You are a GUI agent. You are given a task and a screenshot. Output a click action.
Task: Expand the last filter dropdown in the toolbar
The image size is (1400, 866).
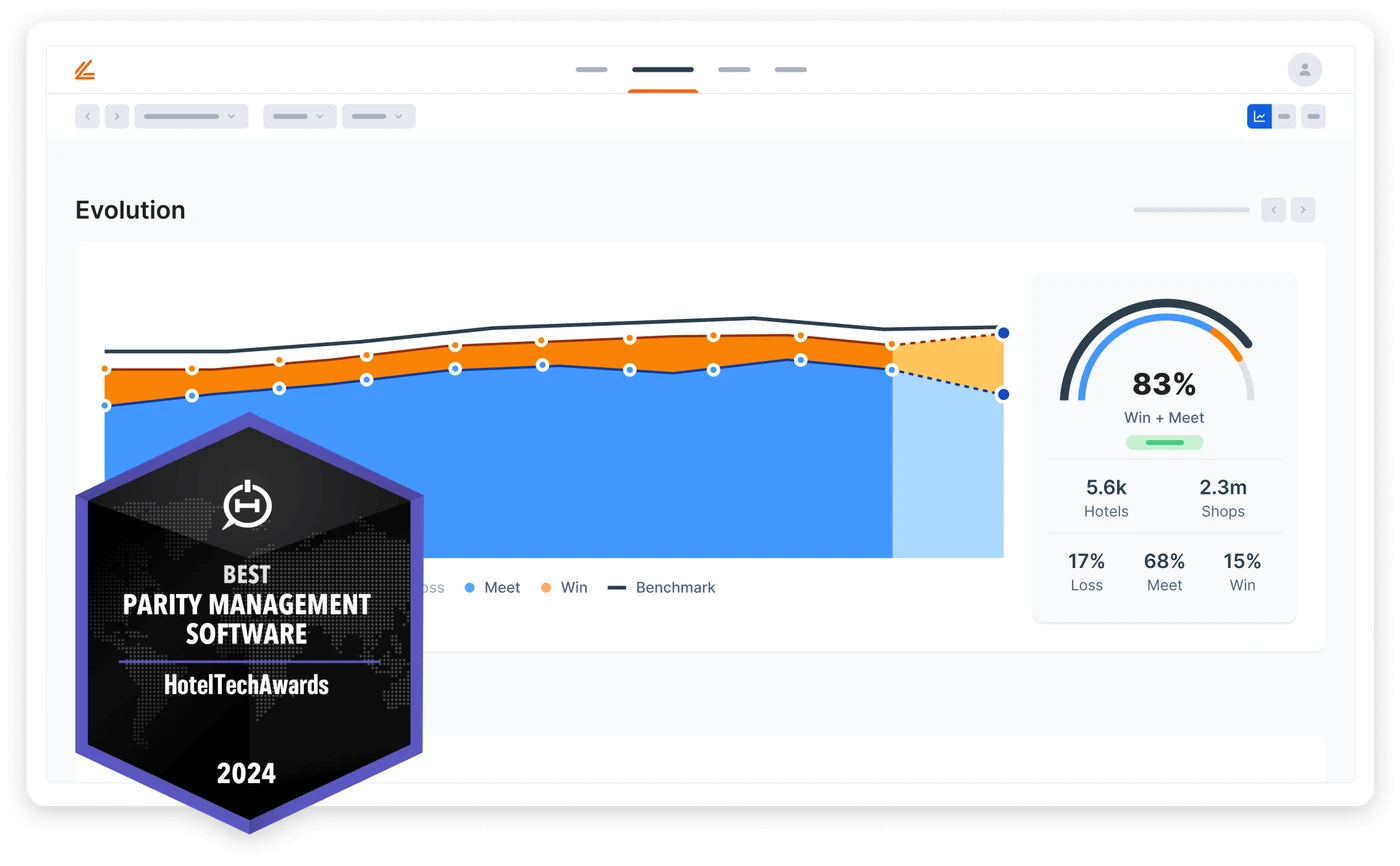pos(379,117)
